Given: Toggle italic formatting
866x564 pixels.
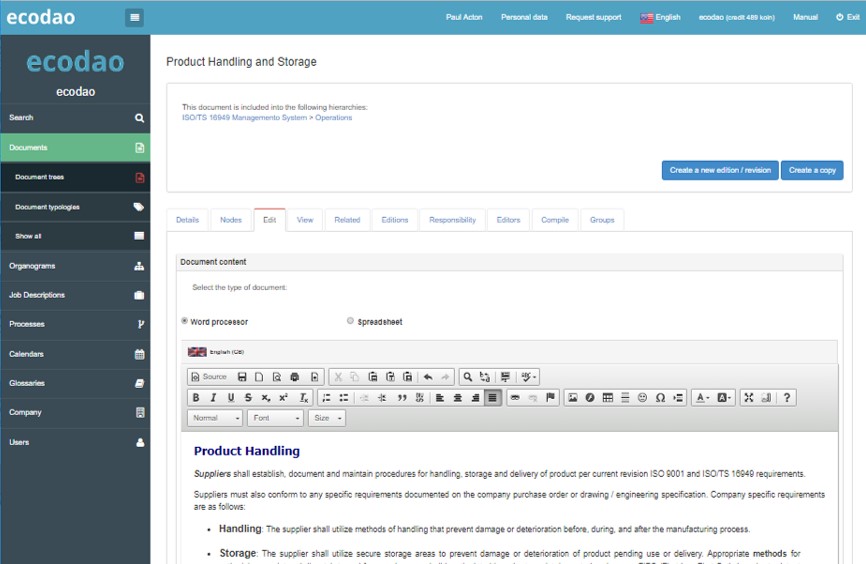Looking at the screenshot, I should click(213, 398).
